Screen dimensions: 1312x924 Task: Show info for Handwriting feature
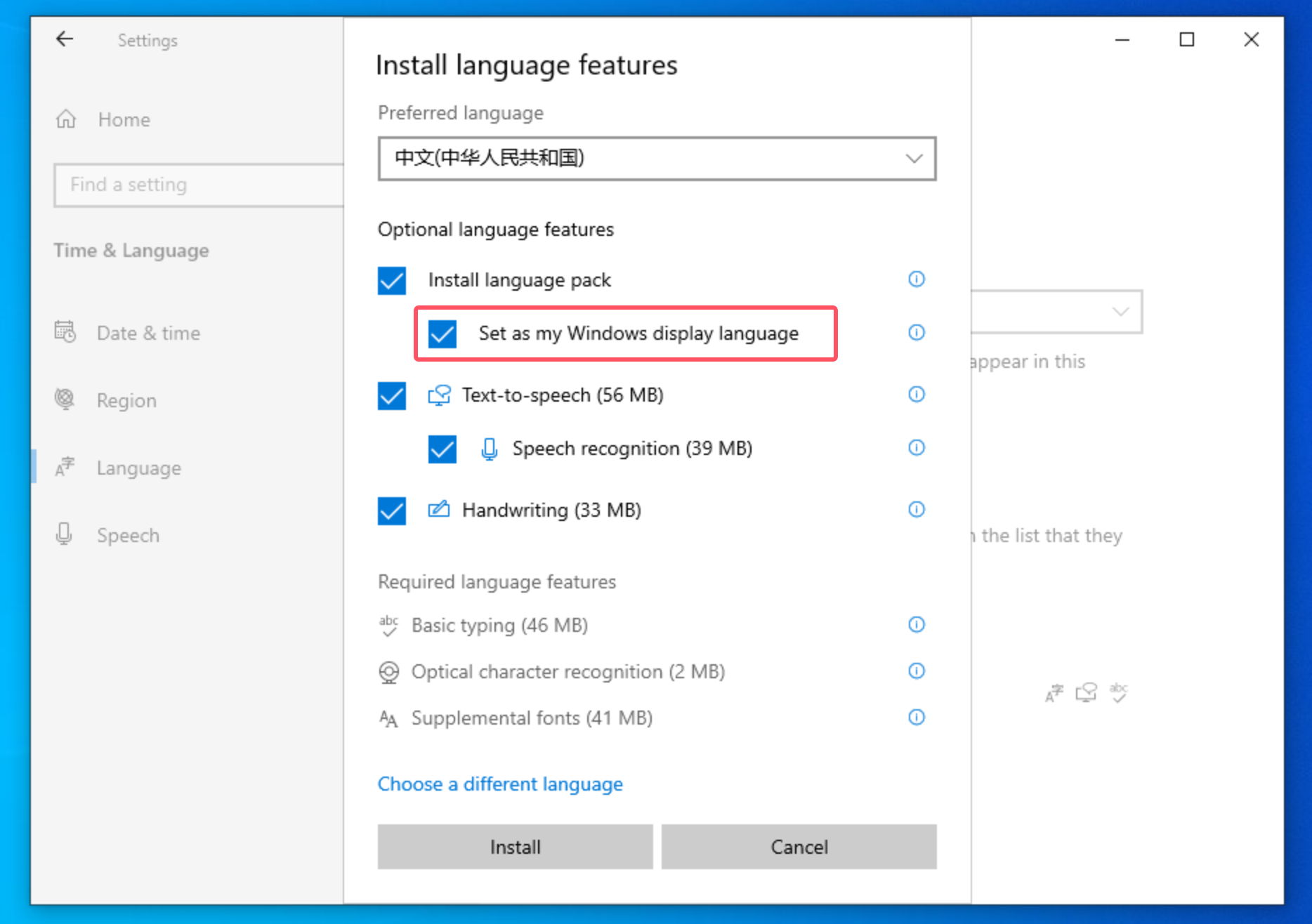pos(916,510)
